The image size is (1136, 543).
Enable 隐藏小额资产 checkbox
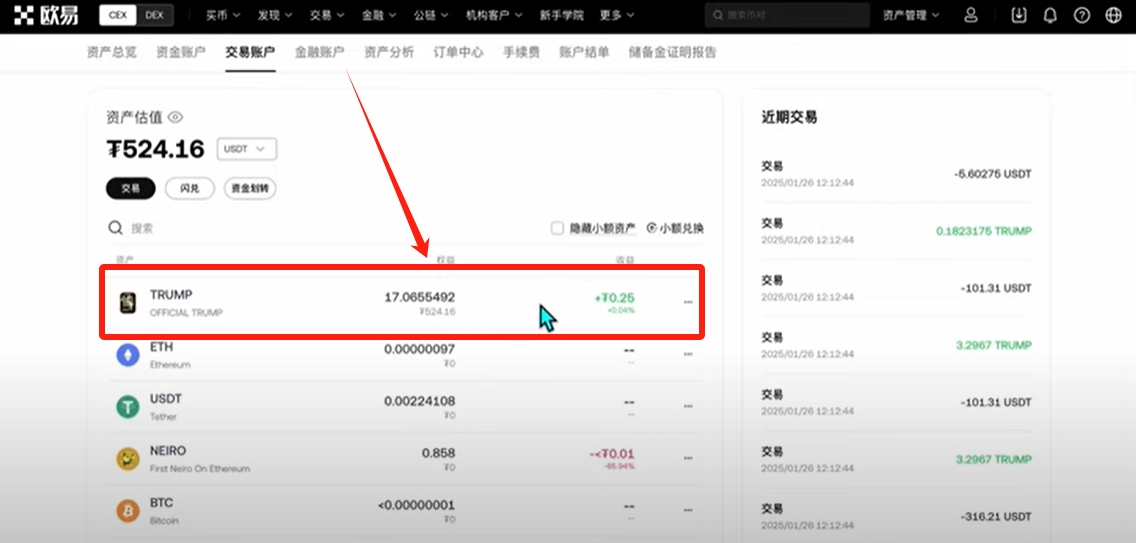pos(557,228)
